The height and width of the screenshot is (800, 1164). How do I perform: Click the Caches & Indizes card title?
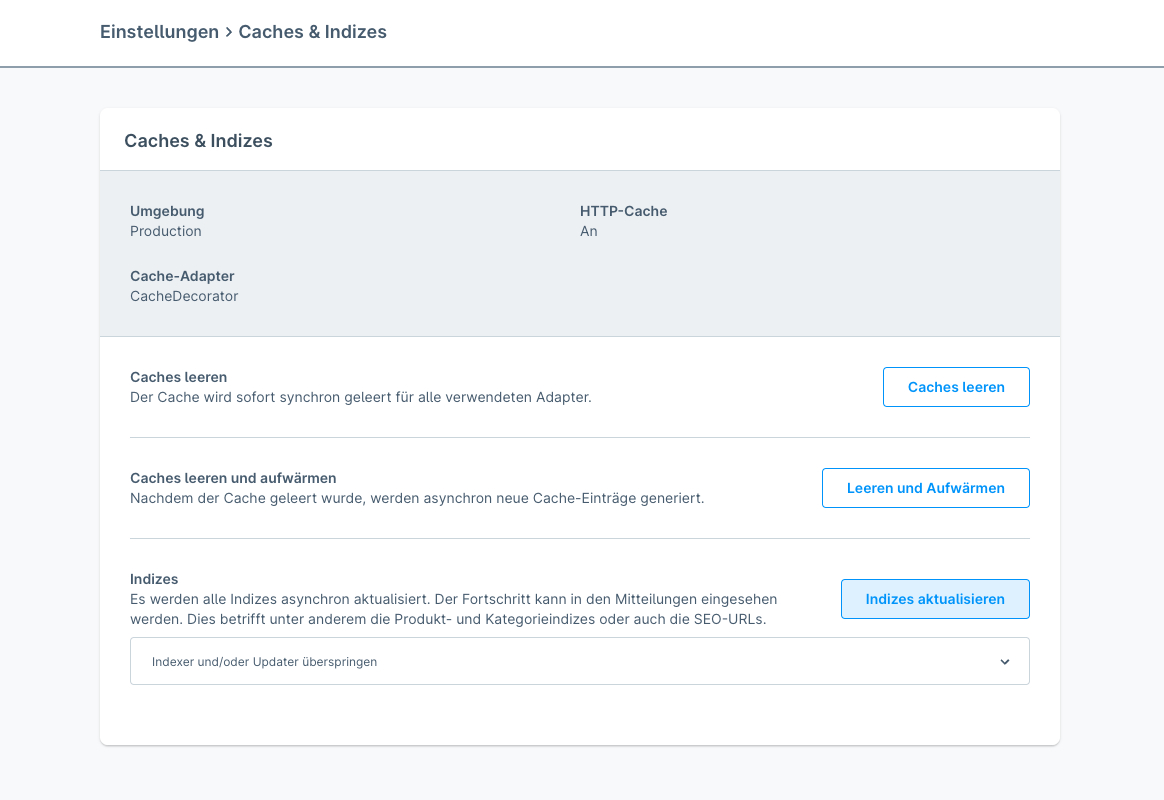[x=198, y=141]
